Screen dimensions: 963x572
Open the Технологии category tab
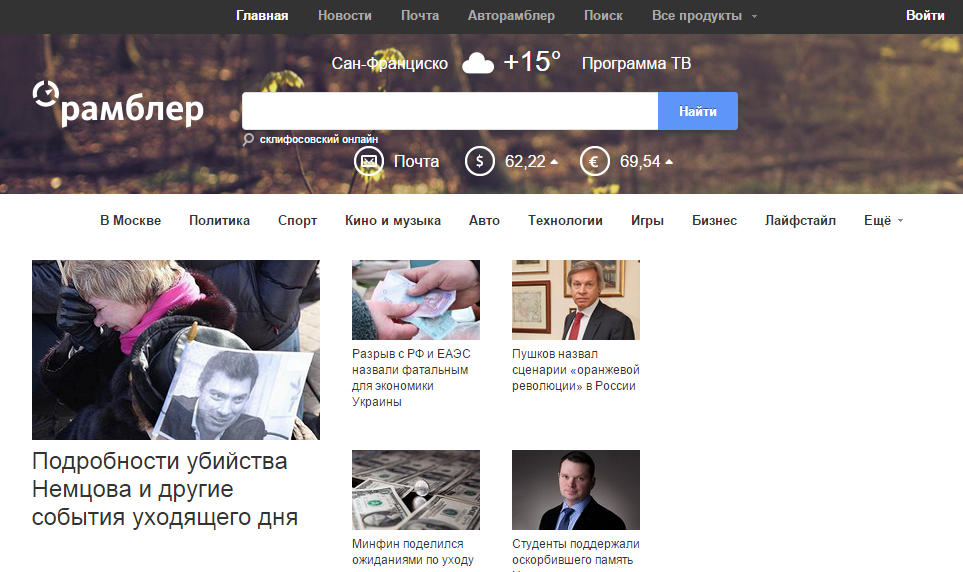(x=565, y=221)
